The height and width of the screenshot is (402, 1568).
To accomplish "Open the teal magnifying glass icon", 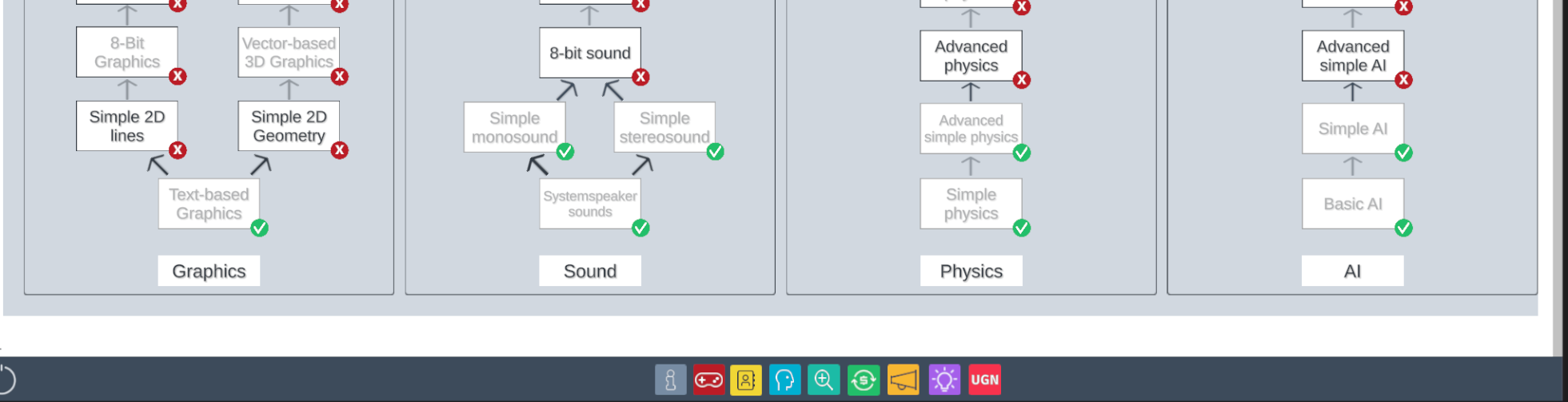I will 824,380.
